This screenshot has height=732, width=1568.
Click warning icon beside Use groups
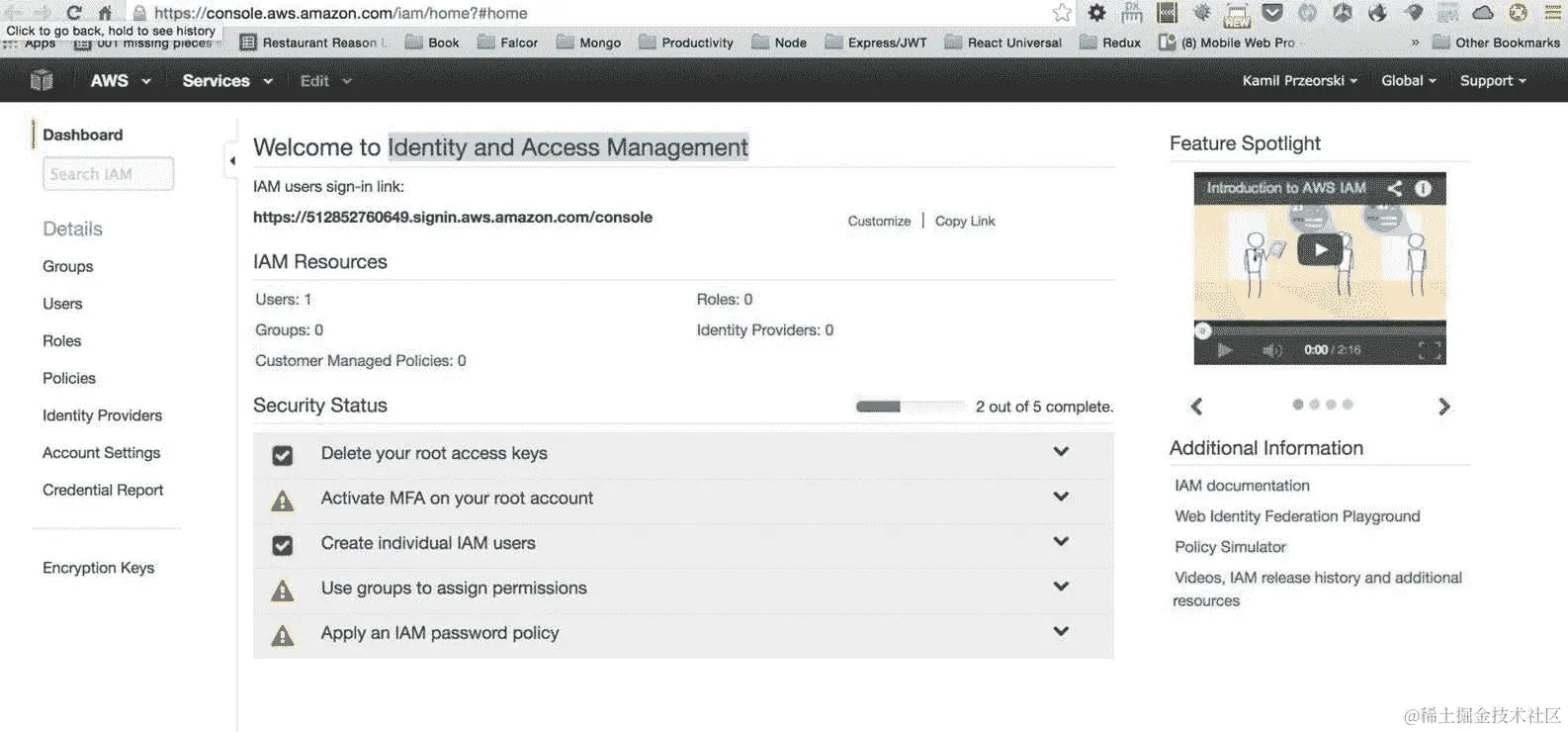tap(283, 591)
